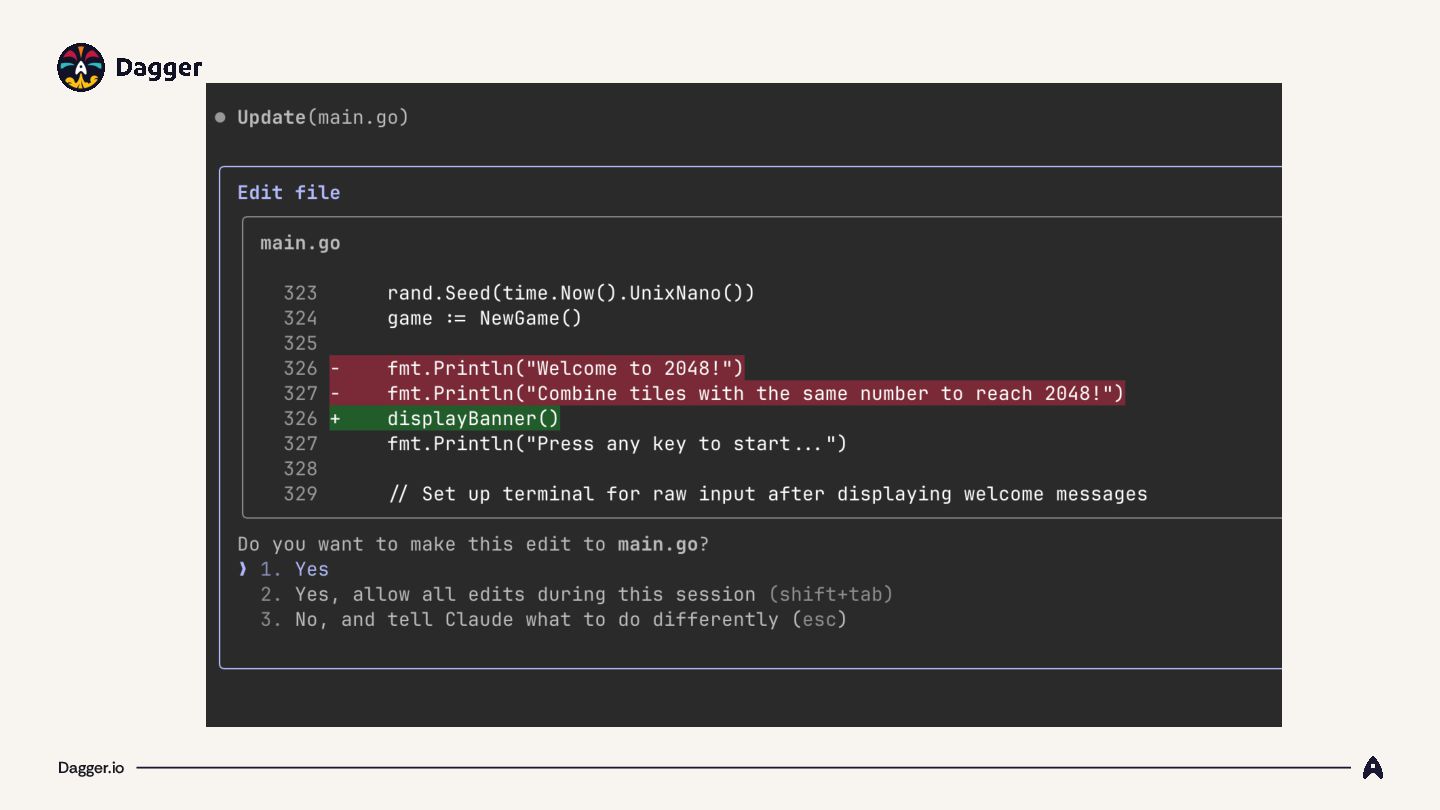Click the green added line displayBanner()

tap(473, 419)
